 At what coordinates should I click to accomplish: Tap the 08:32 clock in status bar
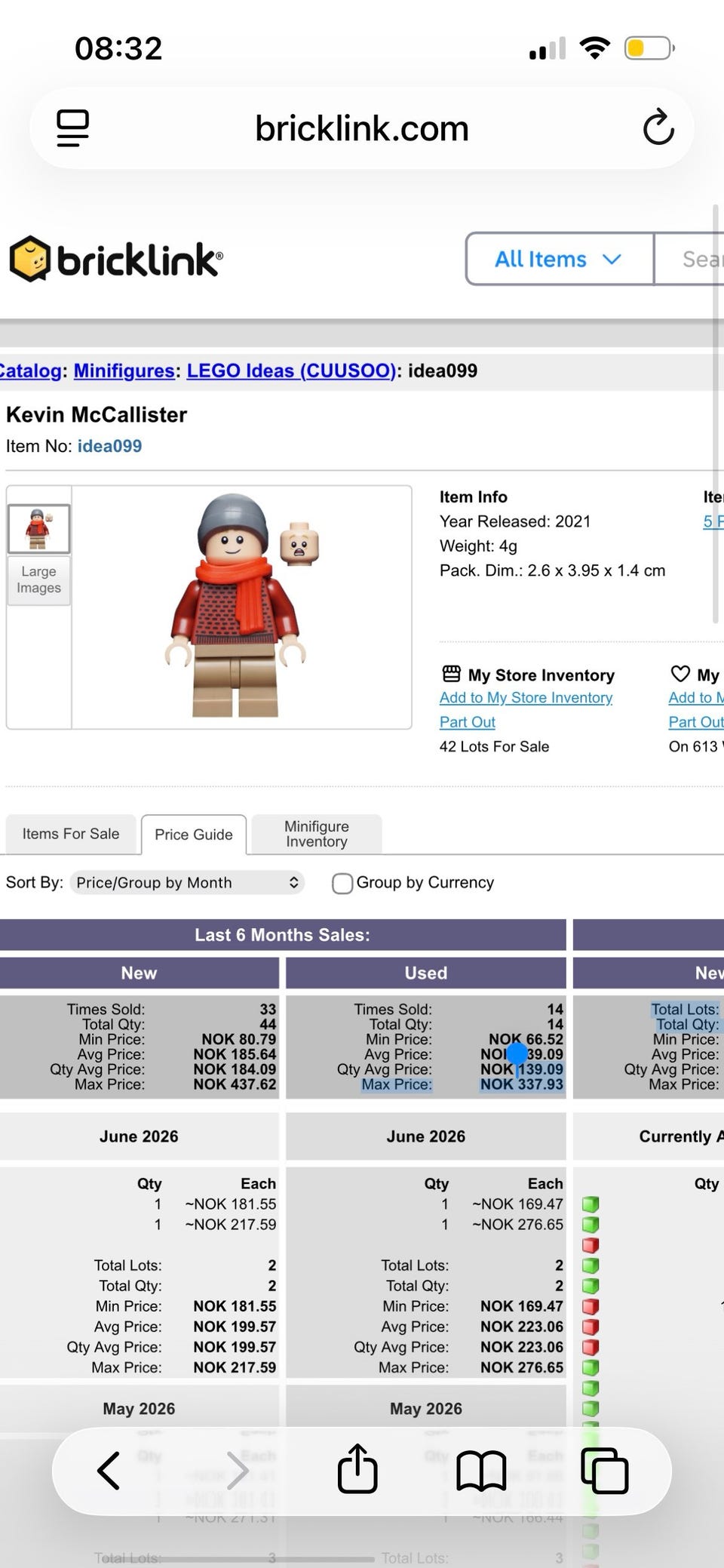click(x=119, y=49)
